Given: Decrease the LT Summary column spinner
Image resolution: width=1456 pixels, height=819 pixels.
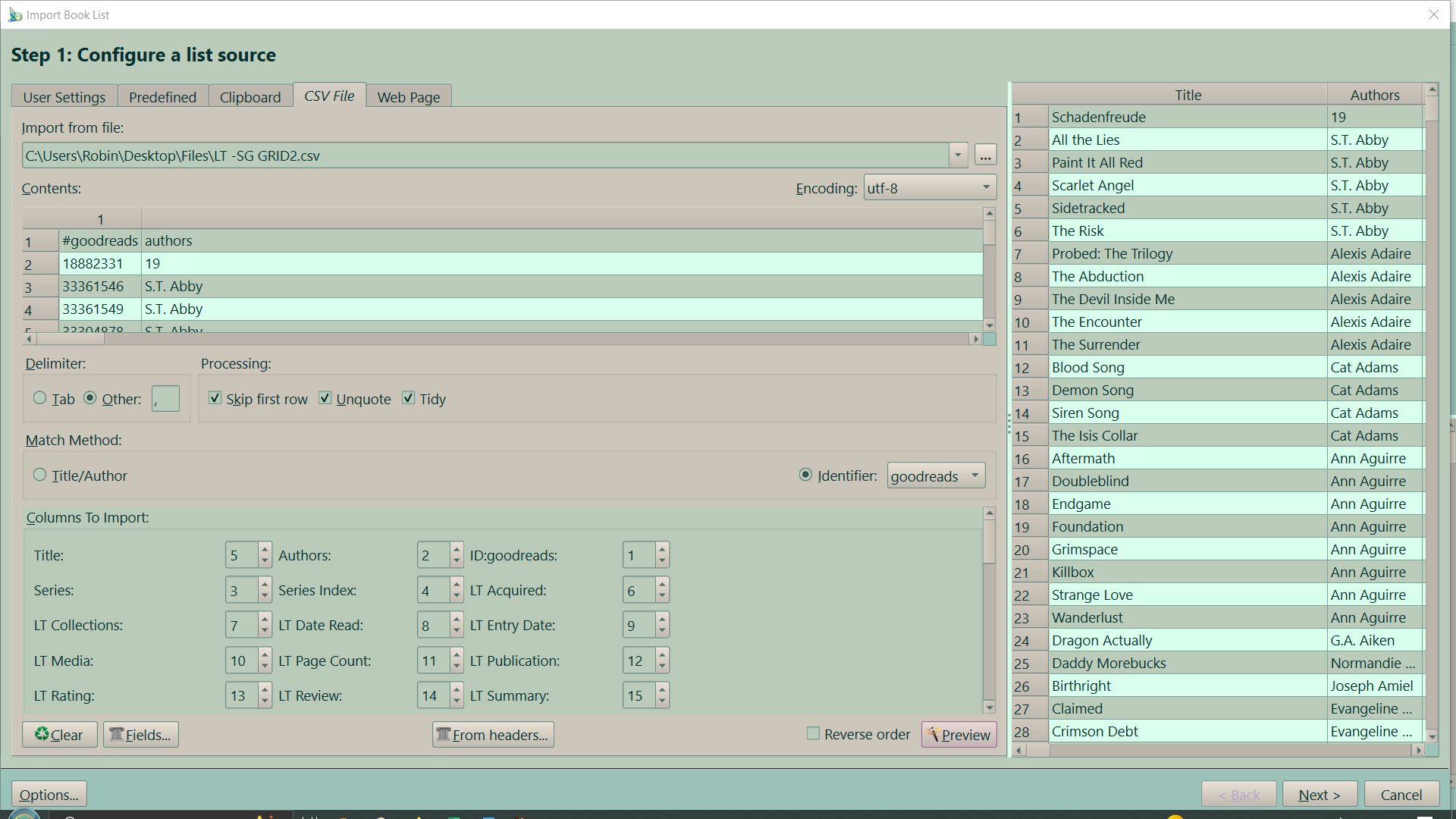Looking at the screenshot, I should pyautogui.click(x=662, y=701).
